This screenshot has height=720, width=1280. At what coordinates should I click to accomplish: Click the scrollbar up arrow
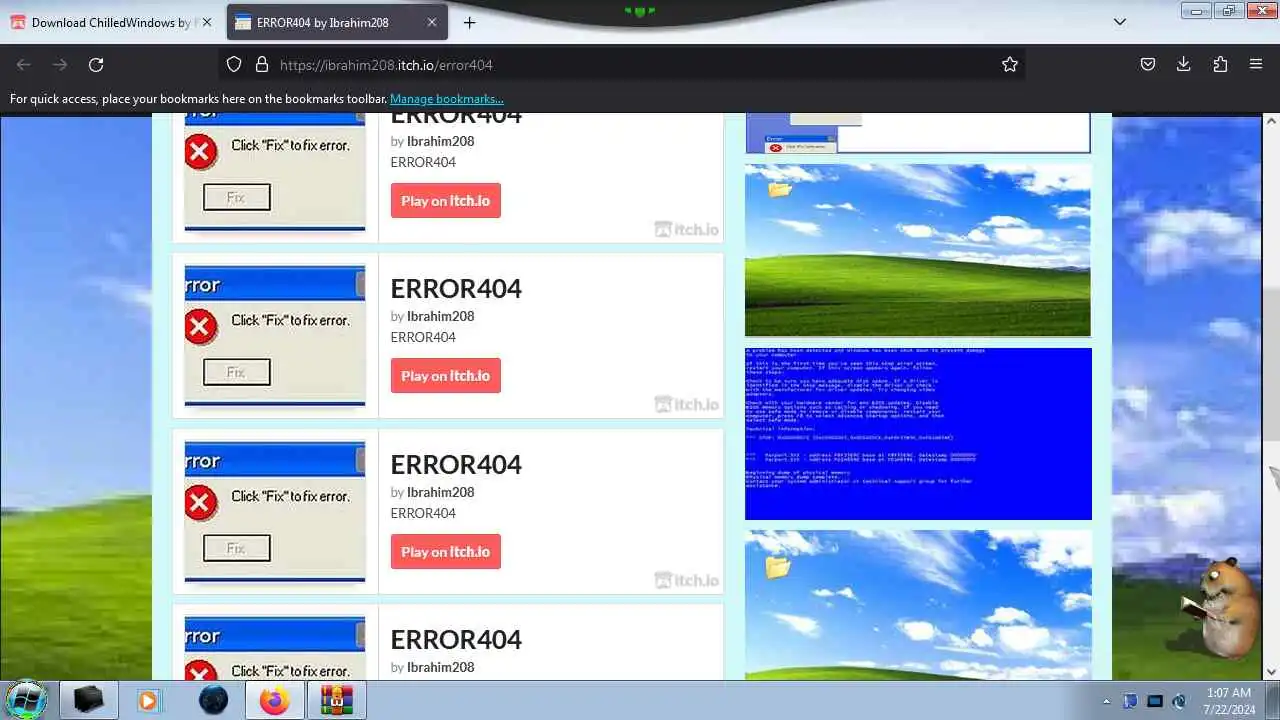pos(1271,123)
